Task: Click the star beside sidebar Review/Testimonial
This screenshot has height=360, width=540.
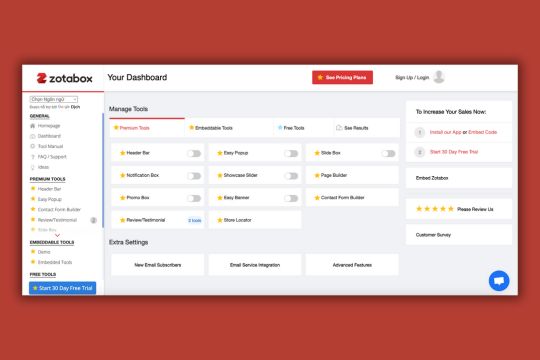Action: (x=33, y=219)
